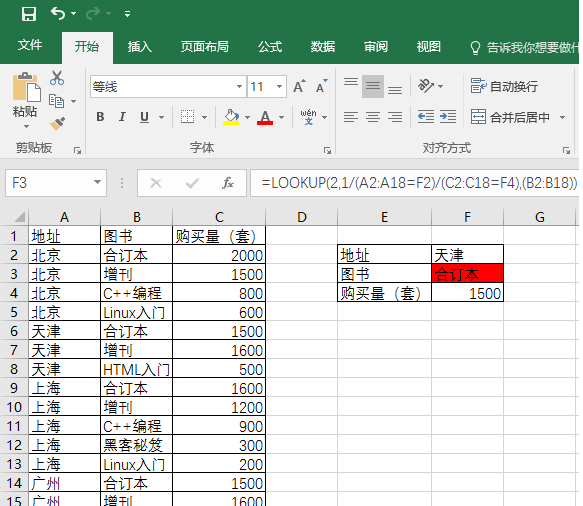Decrease font size
The width and height of the screenshot is (583, 506).
[322, 86]
